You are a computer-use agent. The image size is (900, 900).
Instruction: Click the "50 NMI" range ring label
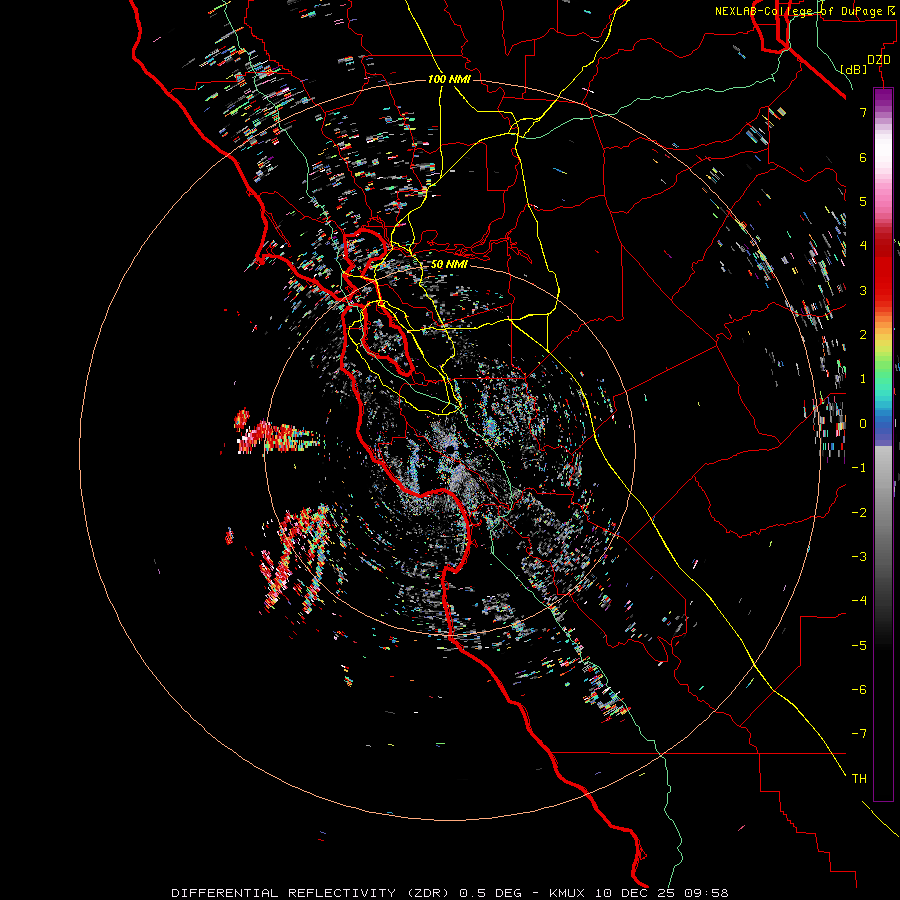449,265
